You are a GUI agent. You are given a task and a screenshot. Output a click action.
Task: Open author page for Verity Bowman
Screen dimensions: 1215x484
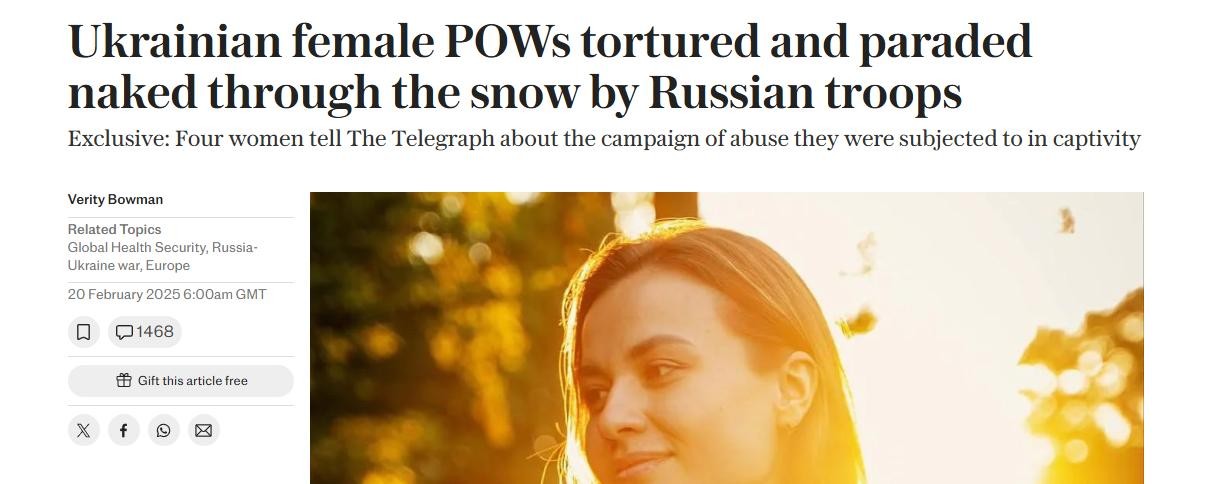tap(115, 199)
